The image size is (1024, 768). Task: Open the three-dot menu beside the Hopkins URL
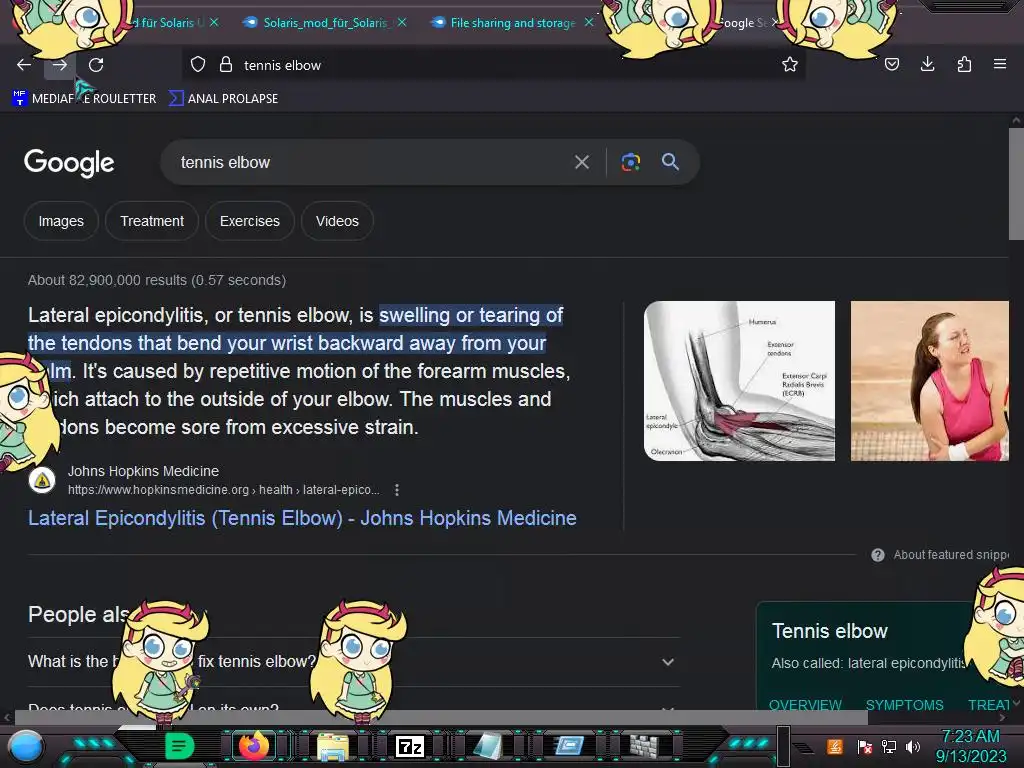pyautogui.click(x=396, y=490)
